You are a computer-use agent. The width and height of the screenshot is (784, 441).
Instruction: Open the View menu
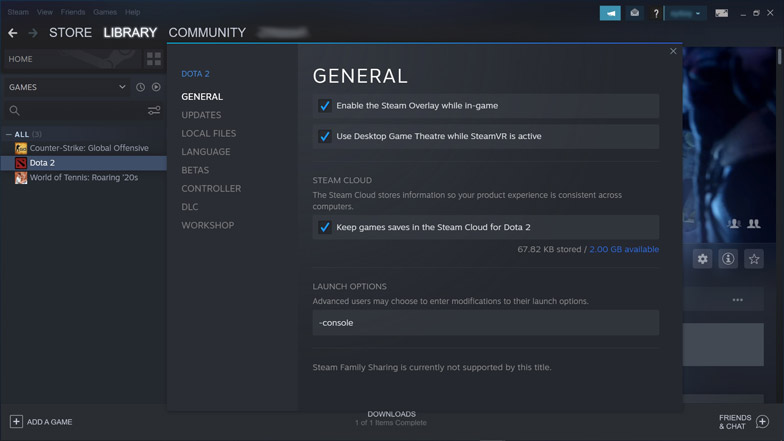[x=44, y=12]
